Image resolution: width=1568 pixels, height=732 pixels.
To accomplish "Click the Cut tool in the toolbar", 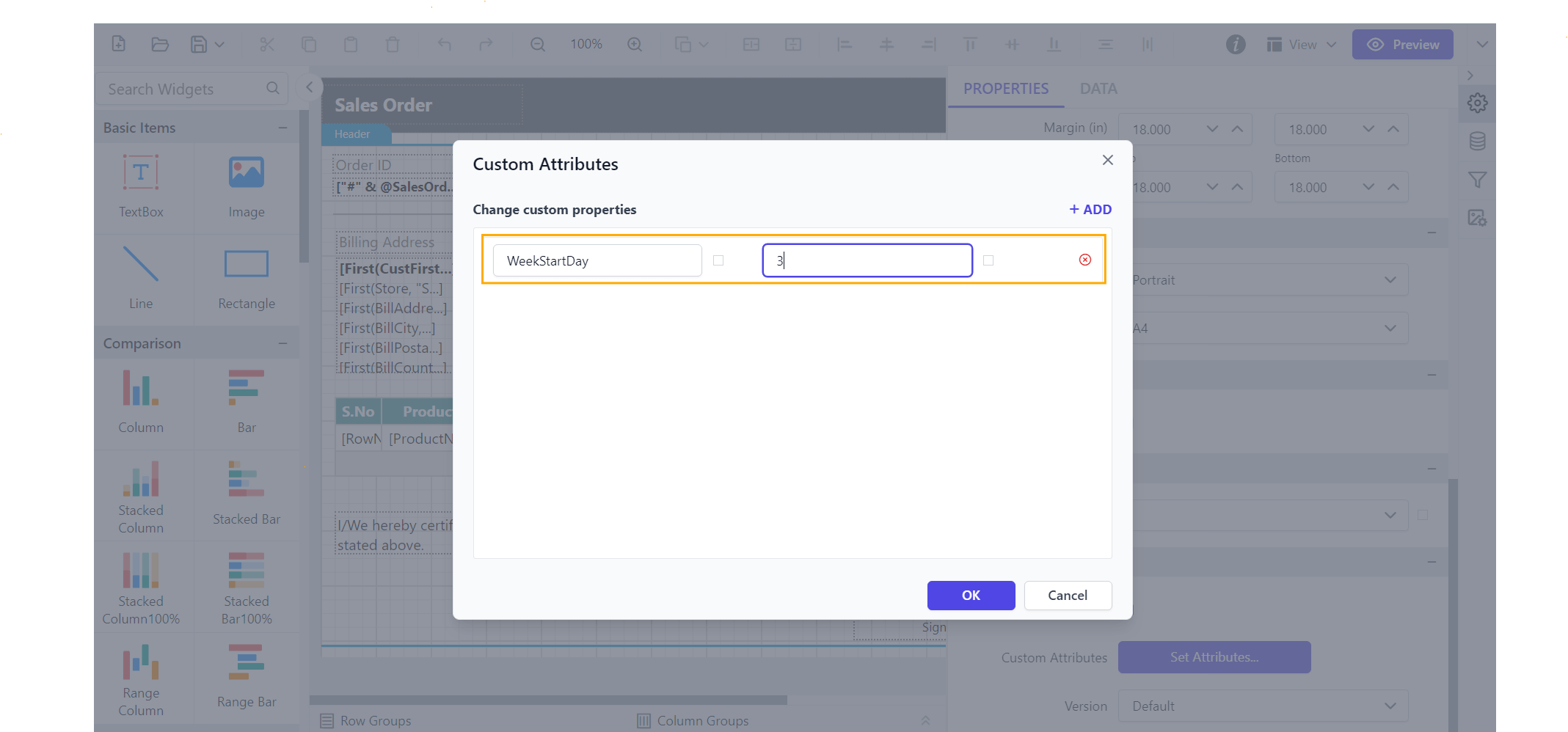I will click(x=266, y=44).
